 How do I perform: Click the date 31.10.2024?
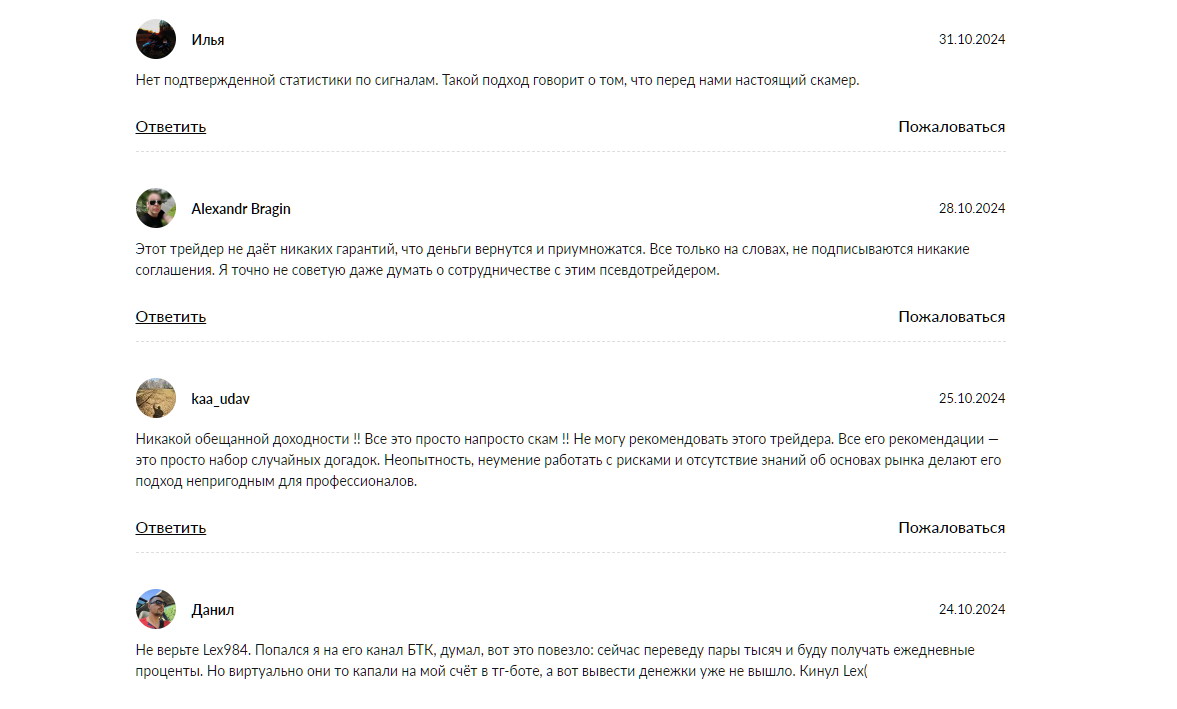[x=971, y=39]
